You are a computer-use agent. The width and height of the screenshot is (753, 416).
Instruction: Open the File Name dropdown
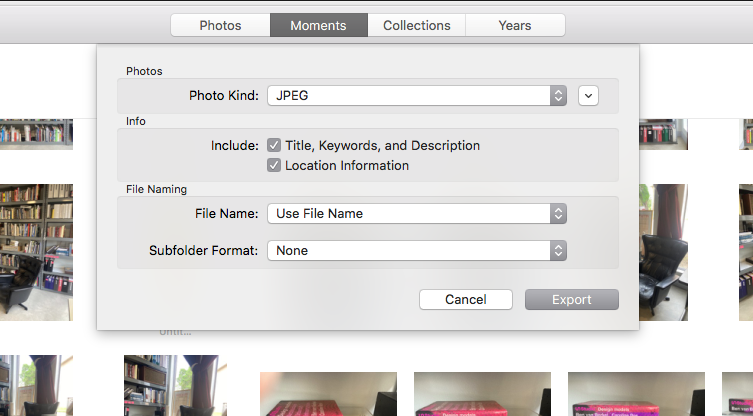pos(417,213)
